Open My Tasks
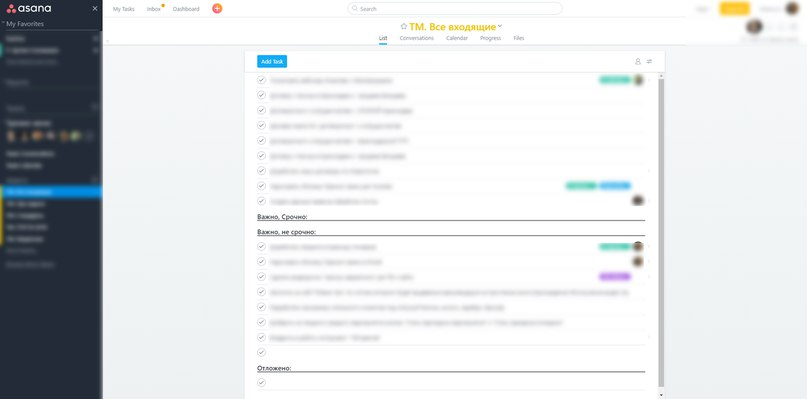 pyautogui.click(x=124, y=9)
